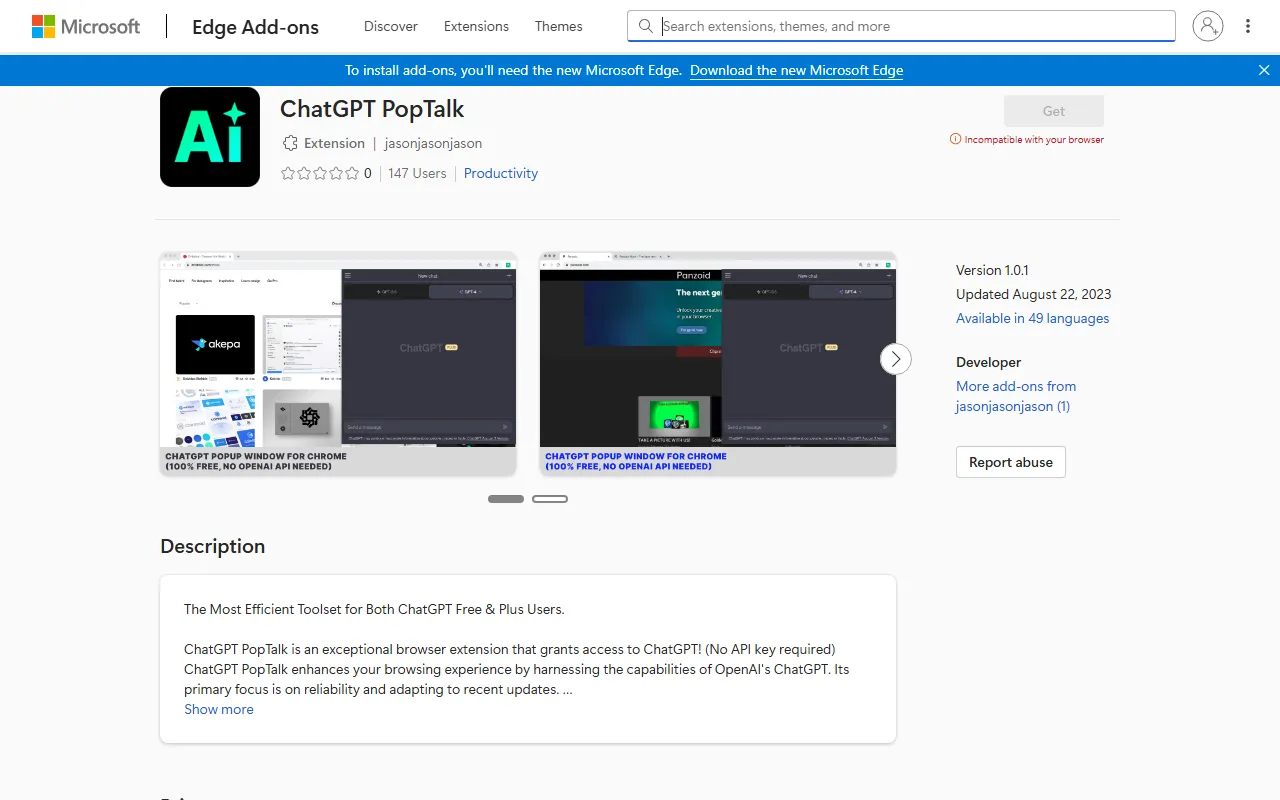Open the three-dot settings menu
This screenshot has width=1280, height=800.
tap(1248, 26)
